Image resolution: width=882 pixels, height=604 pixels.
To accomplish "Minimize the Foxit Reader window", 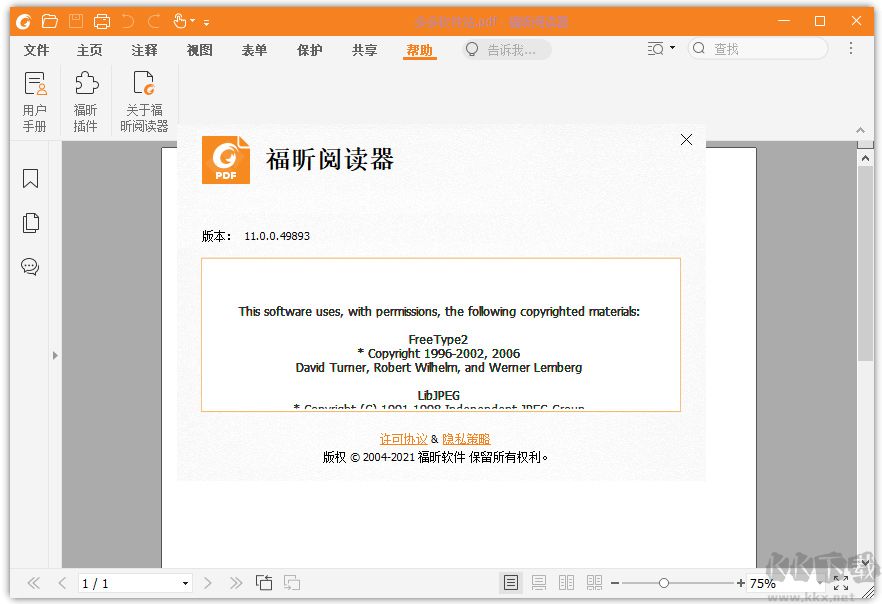I will pos(784,21).
